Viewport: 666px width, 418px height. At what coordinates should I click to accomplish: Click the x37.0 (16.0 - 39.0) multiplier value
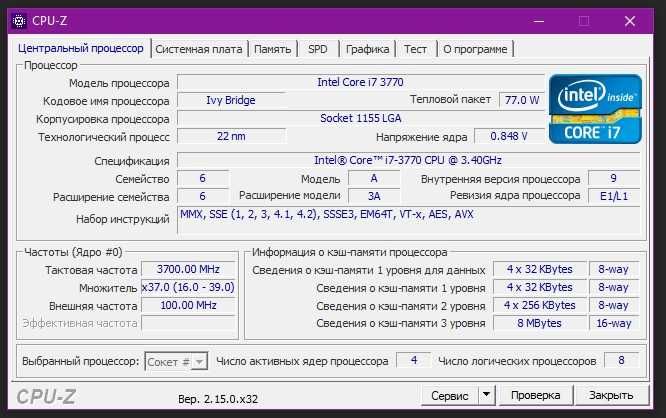(x=188, y=288)
